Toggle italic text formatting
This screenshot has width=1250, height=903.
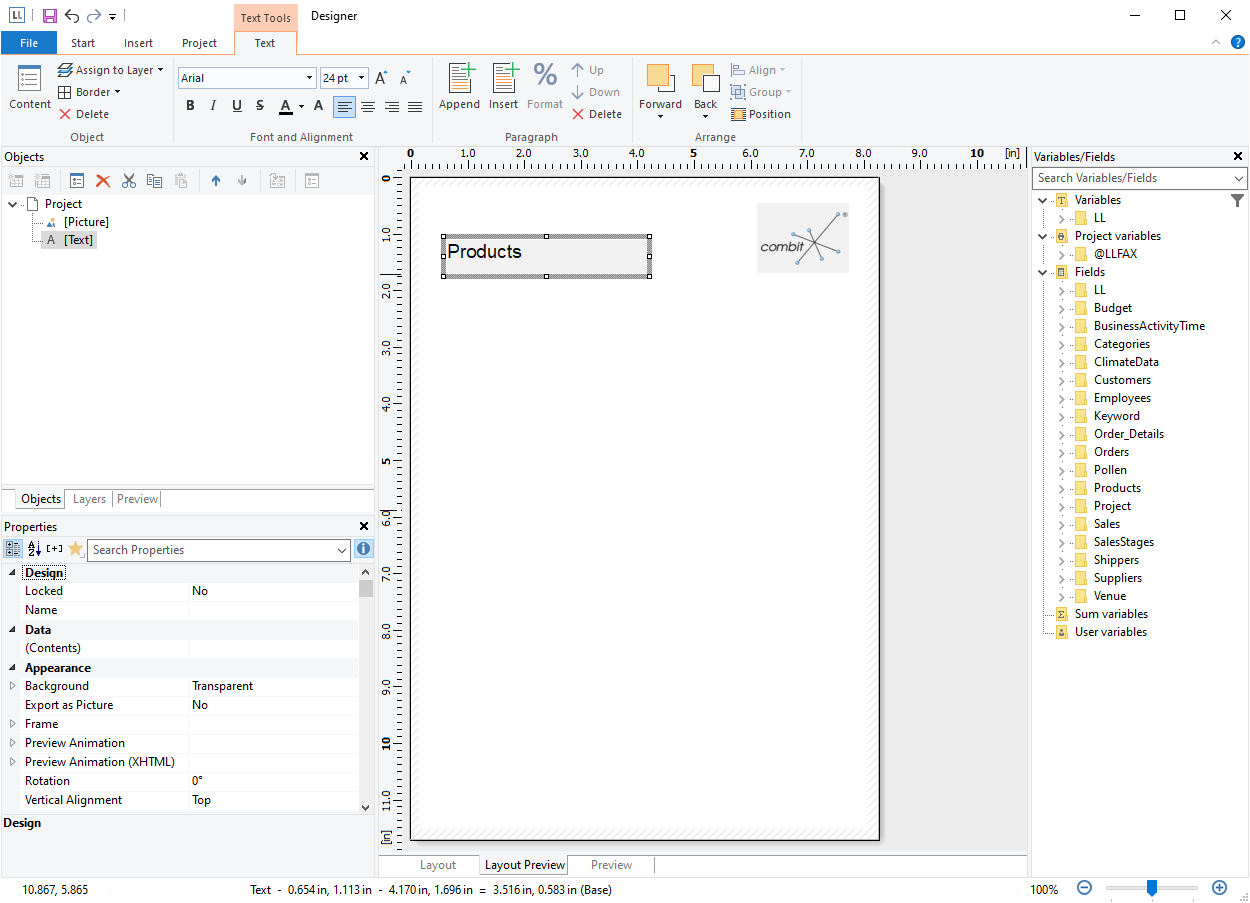point(214,106)
